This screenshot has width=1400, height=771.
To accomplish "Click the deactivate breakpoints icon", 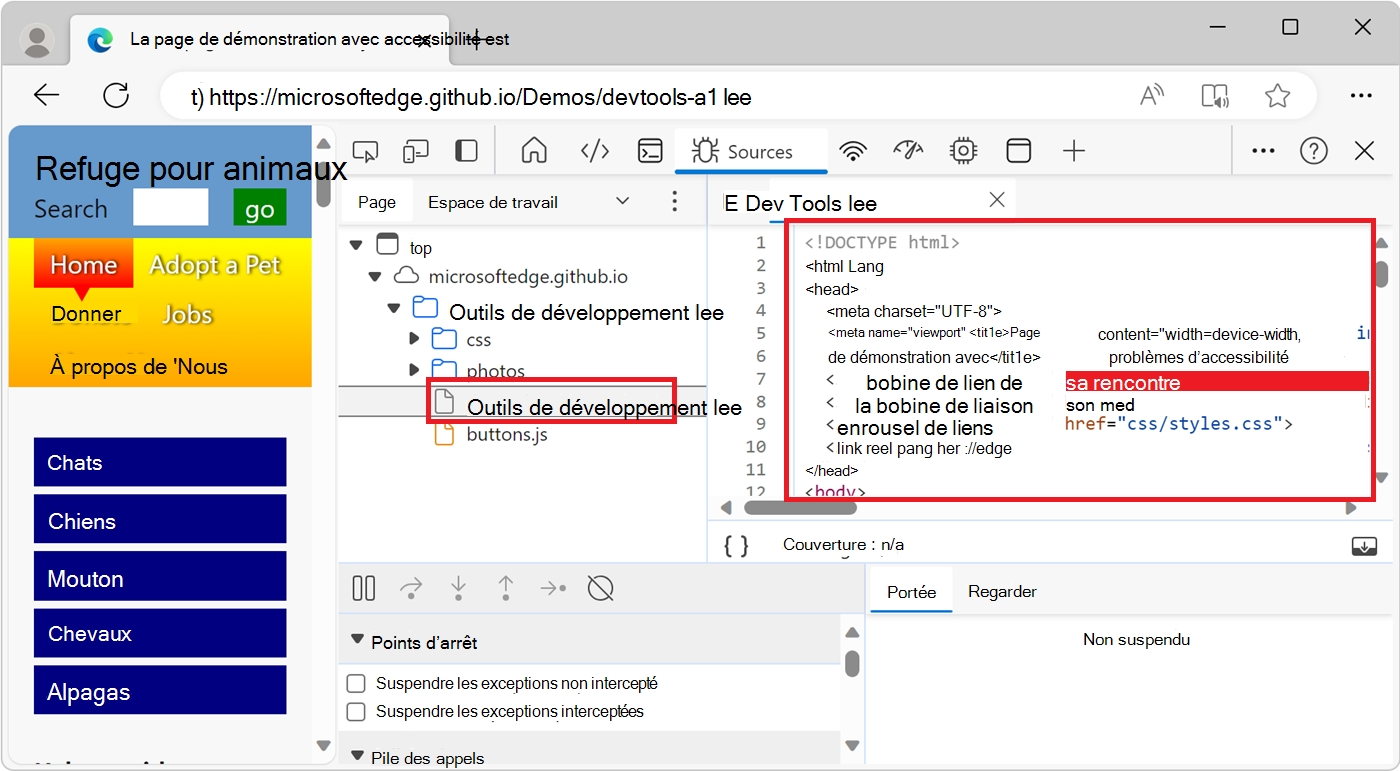I will [600, 588].
